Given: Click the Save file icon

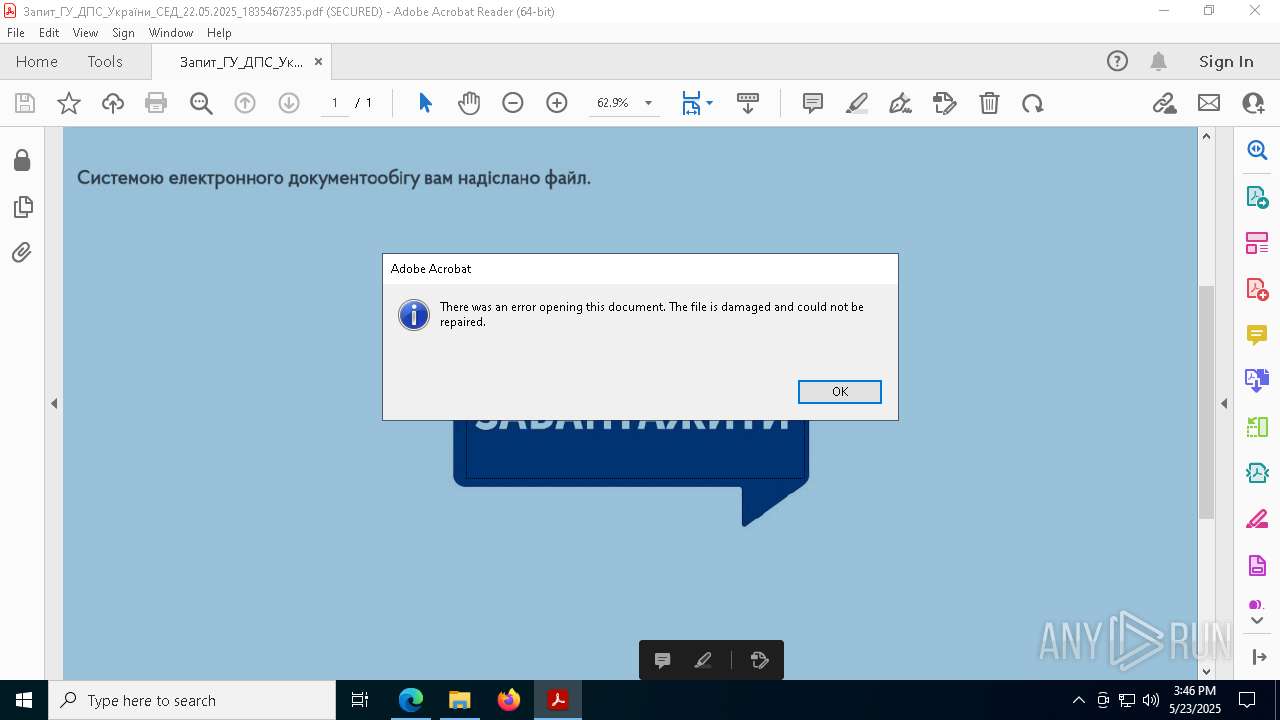Looking at the screenshot, I should [x=25, y=103].
